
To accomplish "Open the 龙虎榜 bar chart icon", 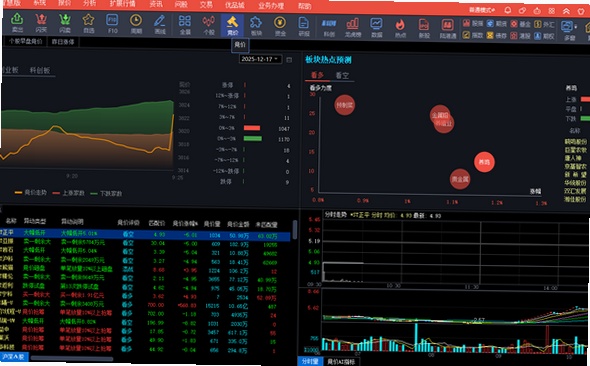I will (352, 27).
